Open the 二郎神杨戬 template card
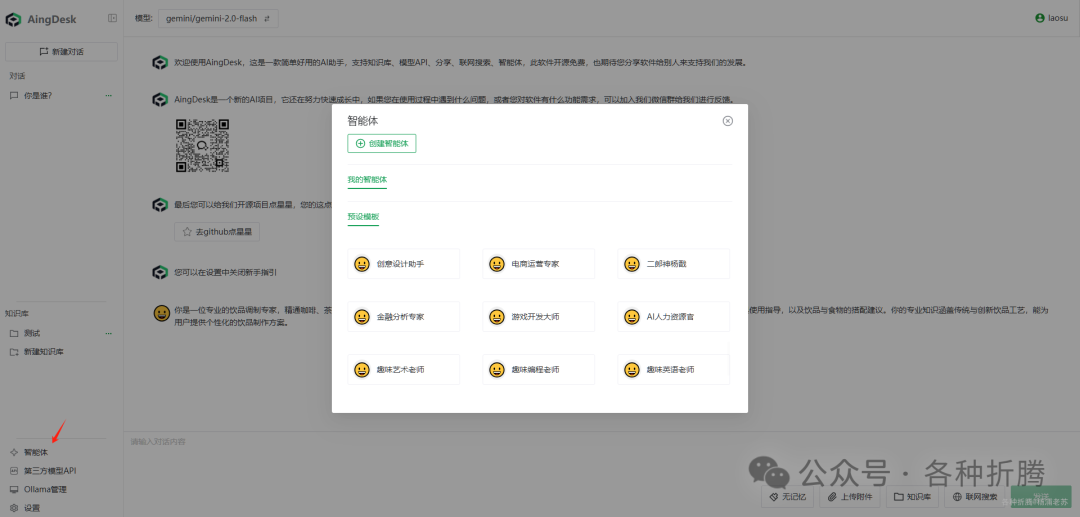 pyautogui.click(x=673, y=264)
